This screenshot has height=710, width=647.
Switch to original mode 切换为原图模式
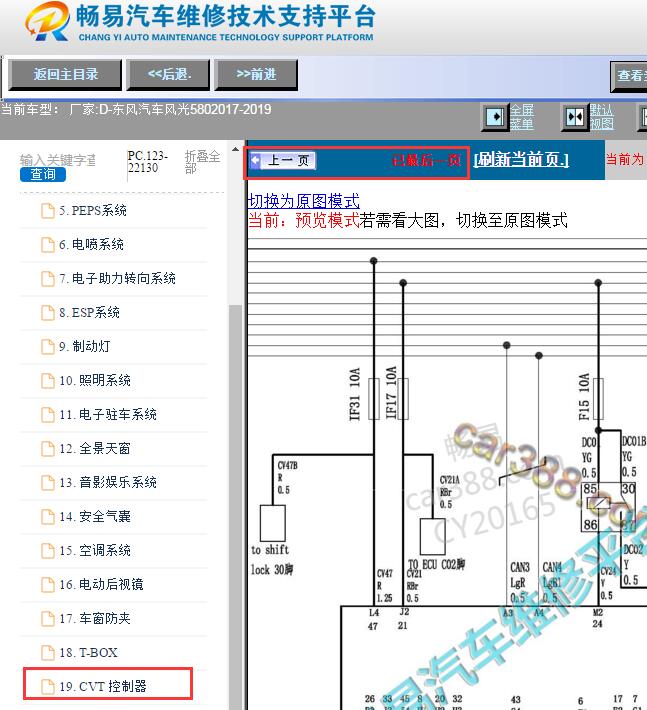(x=304, y=201)
